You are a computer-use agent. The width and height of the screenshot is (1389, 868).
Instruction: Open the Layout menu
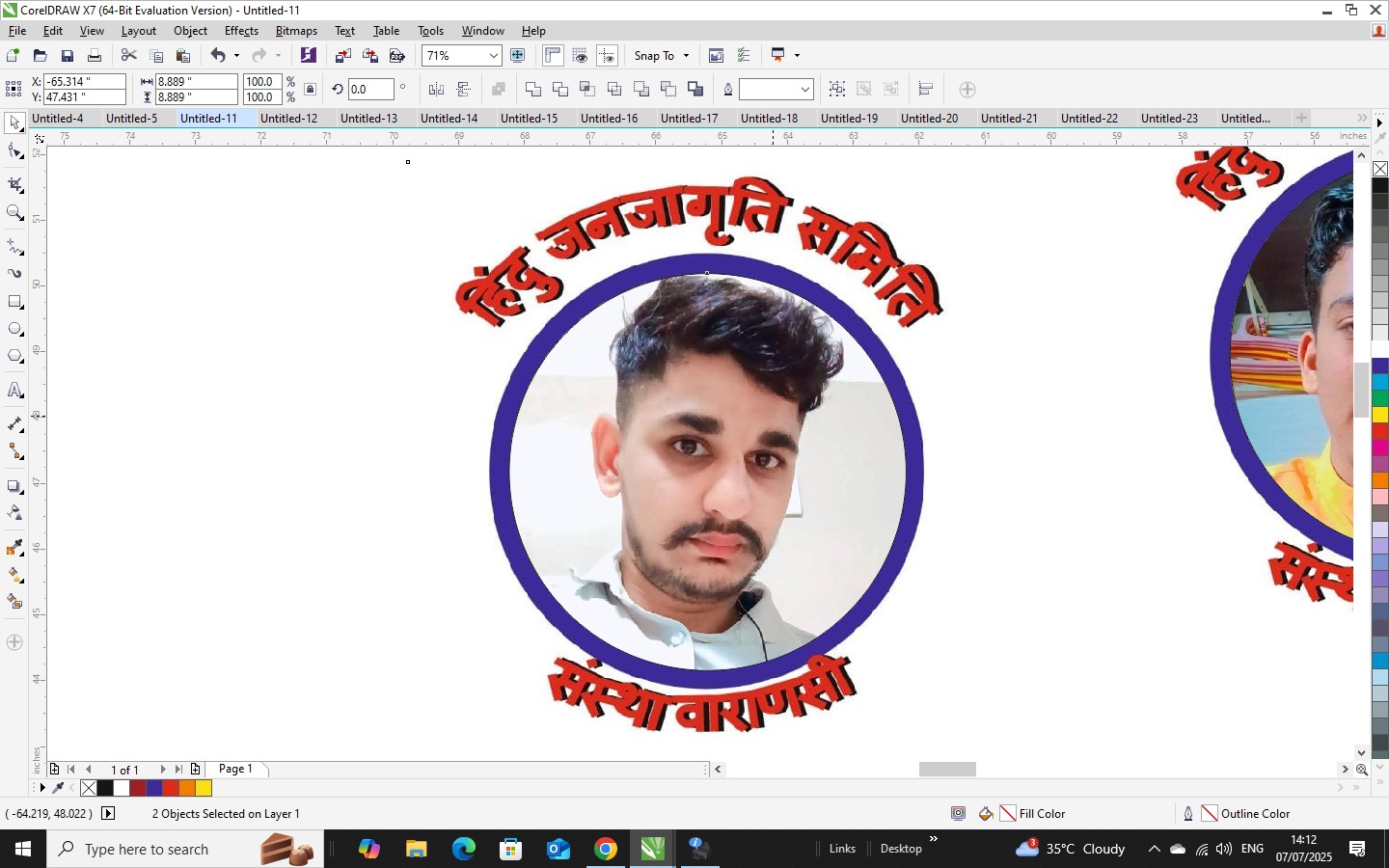pos(138,31)
